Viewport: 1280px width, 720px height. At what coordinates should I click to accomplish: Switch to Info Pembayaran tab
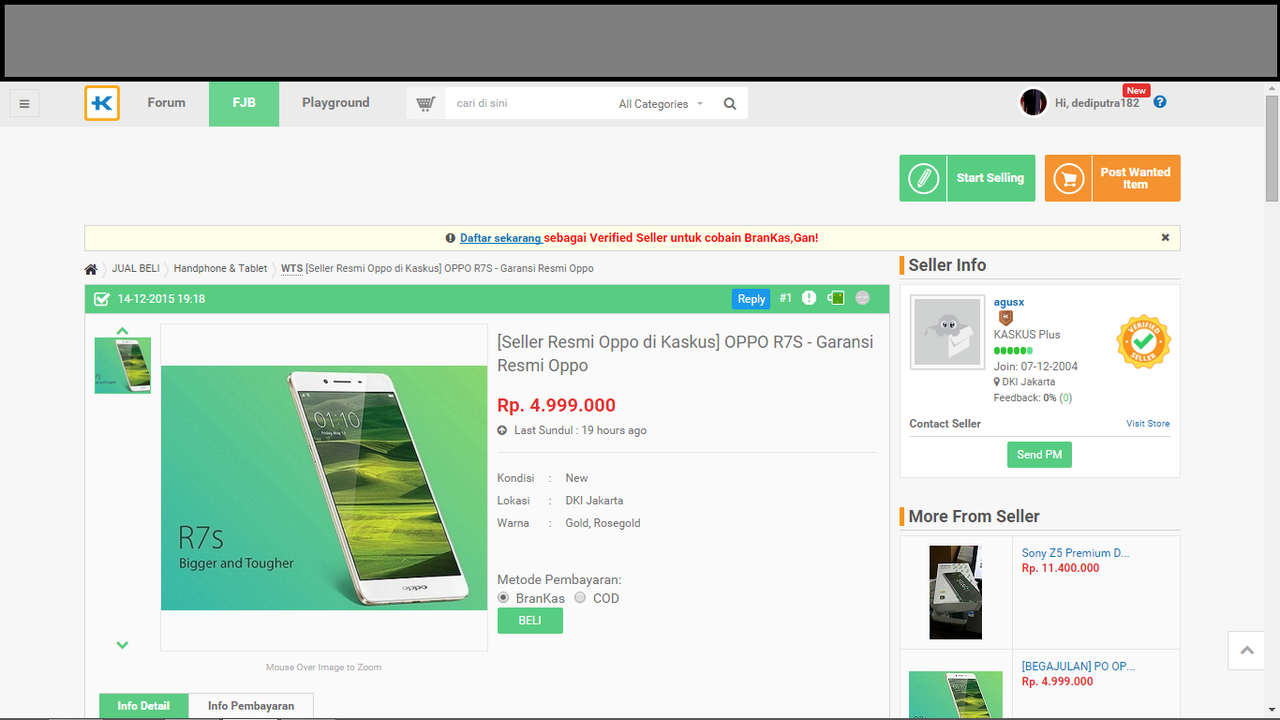point(251,706)
